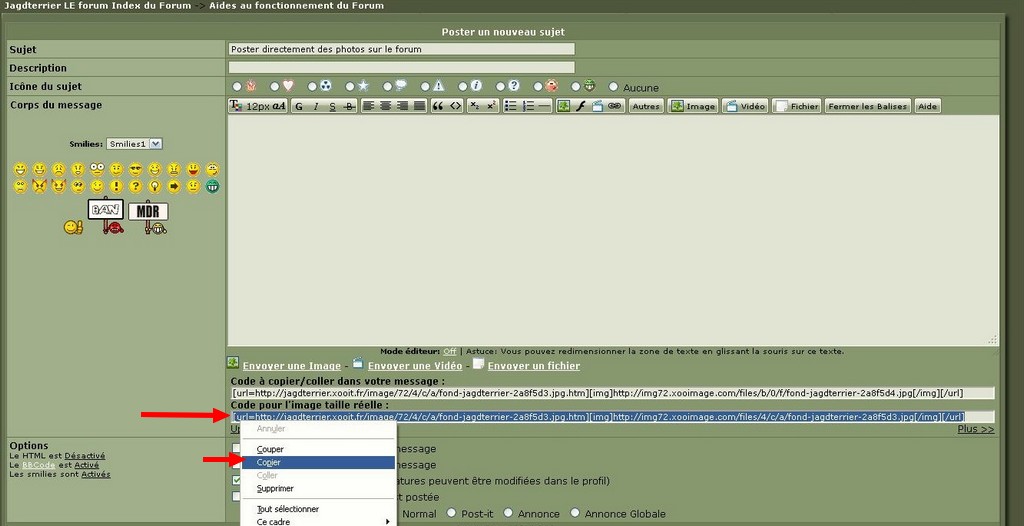Center align text in editor toolbar
1024x526 pixels.
coord(385,106)
